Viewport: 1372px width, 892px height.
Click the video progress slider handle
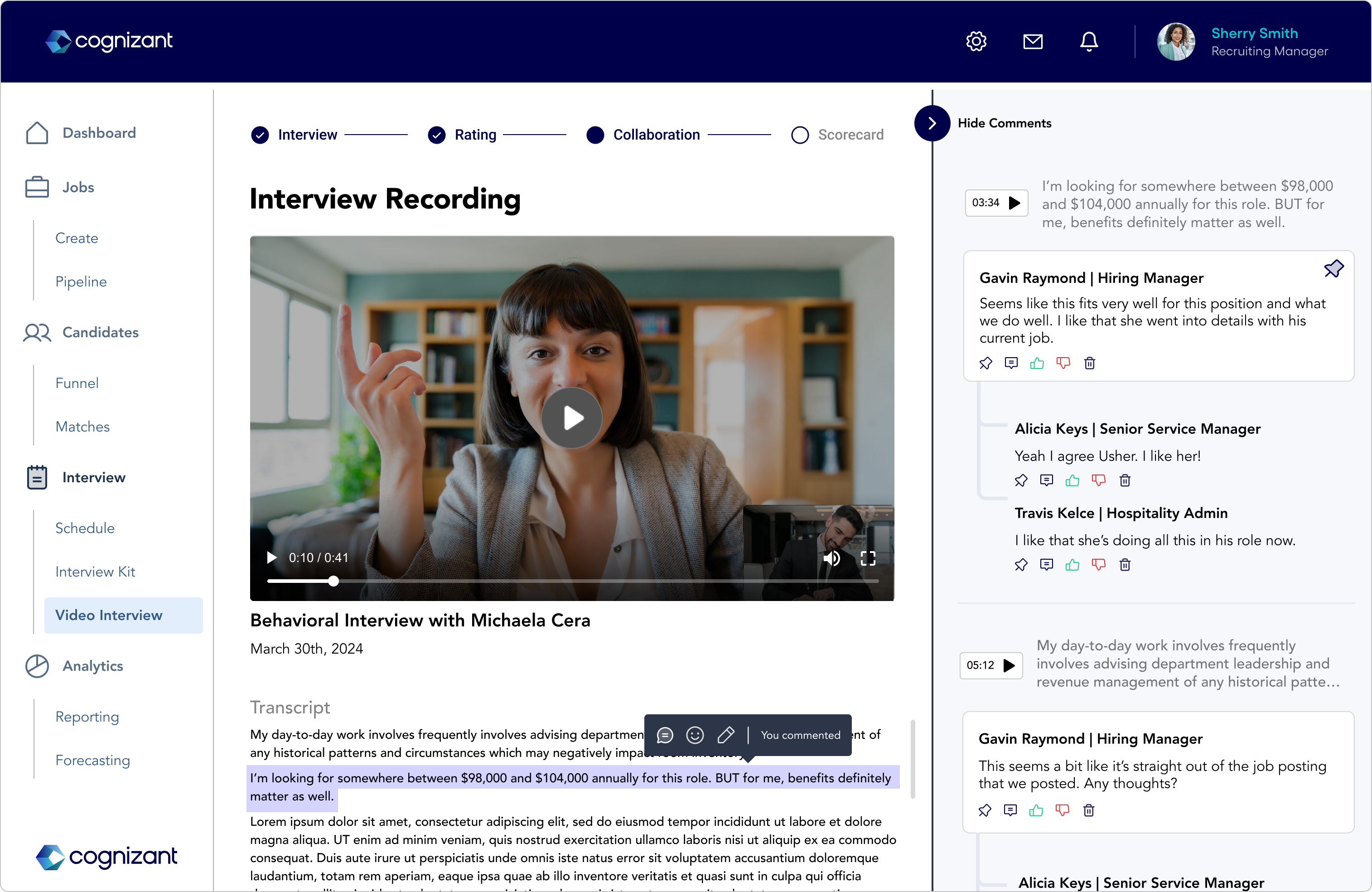(x=333, y=581)
